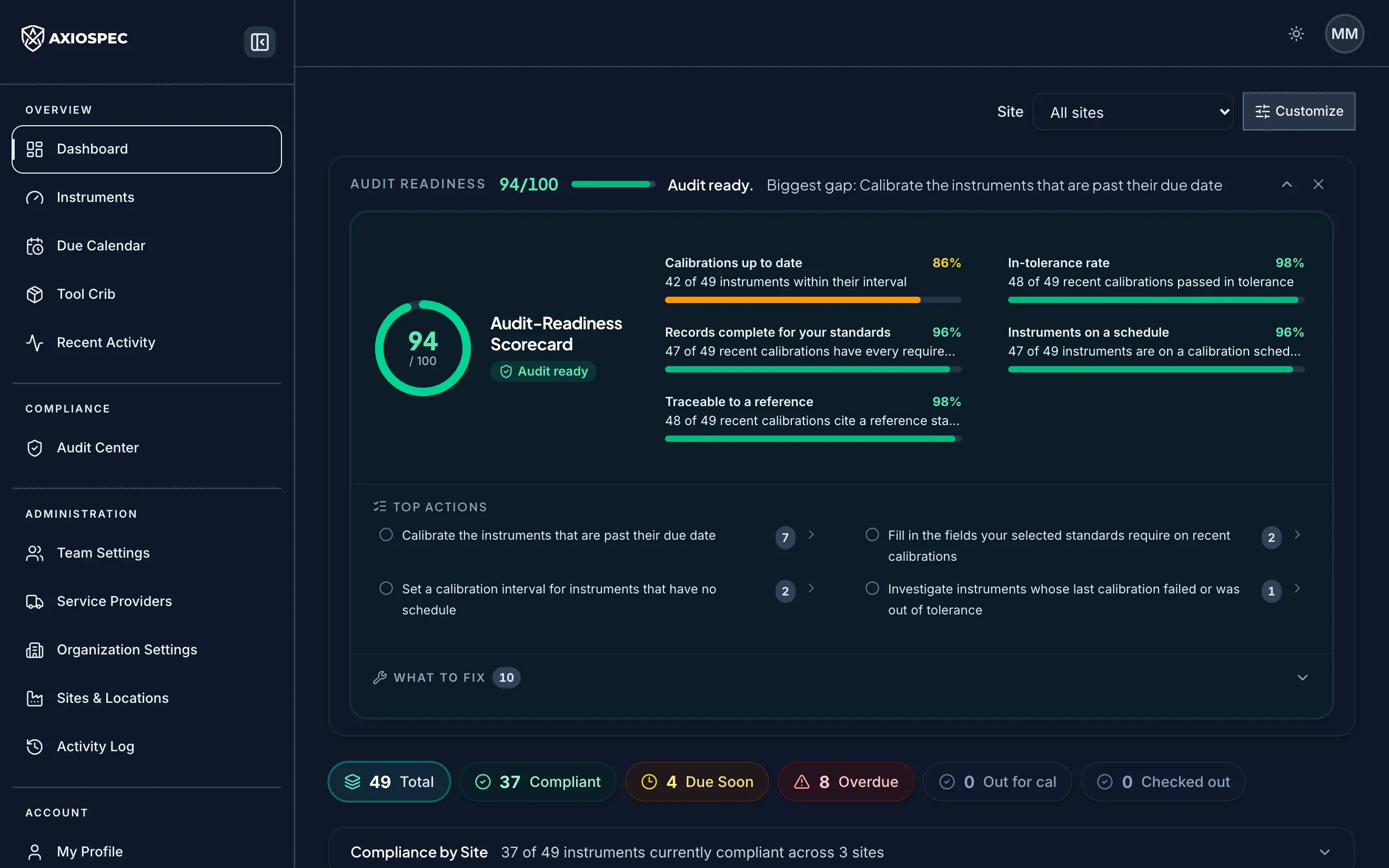Mark 'Calibrate the instruments past due date' done
This screenshot has width=1389, height=868.
click(x=386, y=534)
